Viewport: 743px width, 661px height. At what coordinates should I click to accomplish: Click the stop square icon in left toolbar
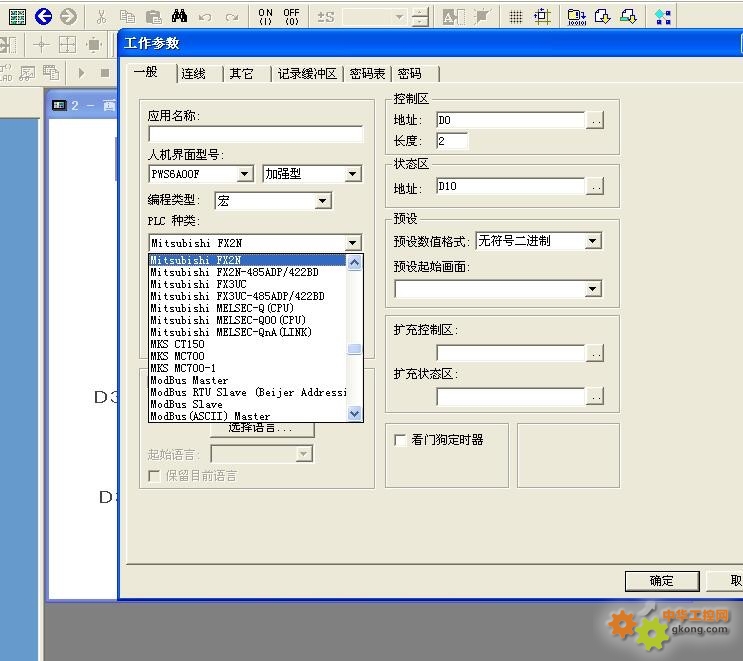coord(105,73)
